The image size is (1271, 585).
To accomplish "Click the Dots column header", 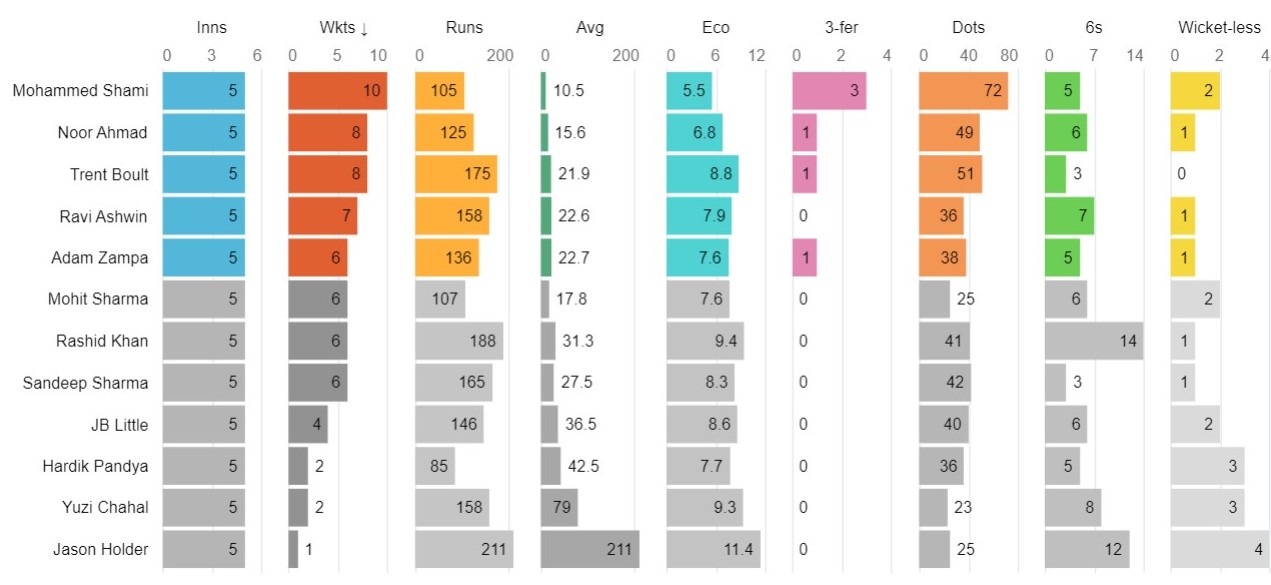I will (x=967, y=28).
